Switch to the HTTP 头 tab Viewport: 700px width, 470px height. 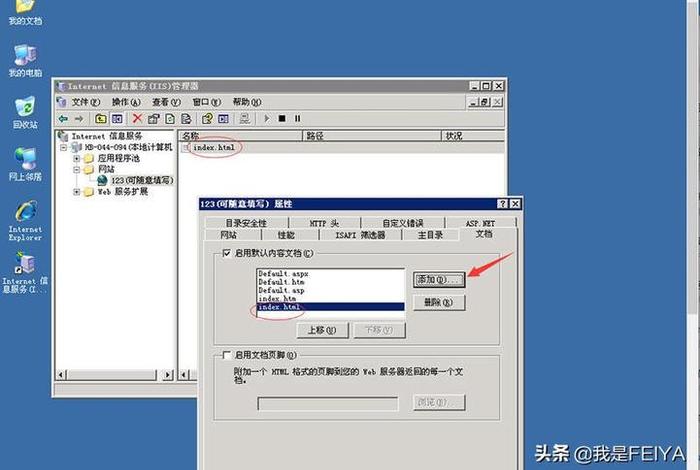click(x=325, y=223)
